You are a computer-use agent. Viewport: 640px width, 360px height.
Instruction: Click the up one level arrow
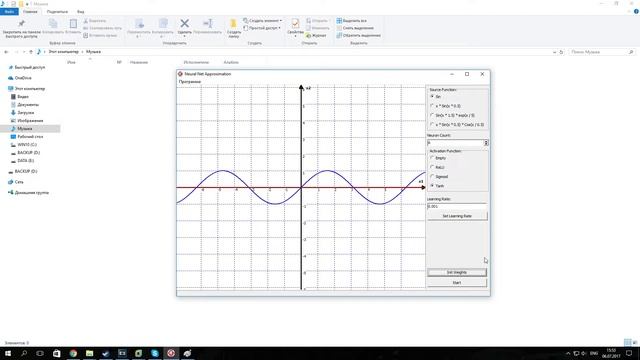pos(31,52)
